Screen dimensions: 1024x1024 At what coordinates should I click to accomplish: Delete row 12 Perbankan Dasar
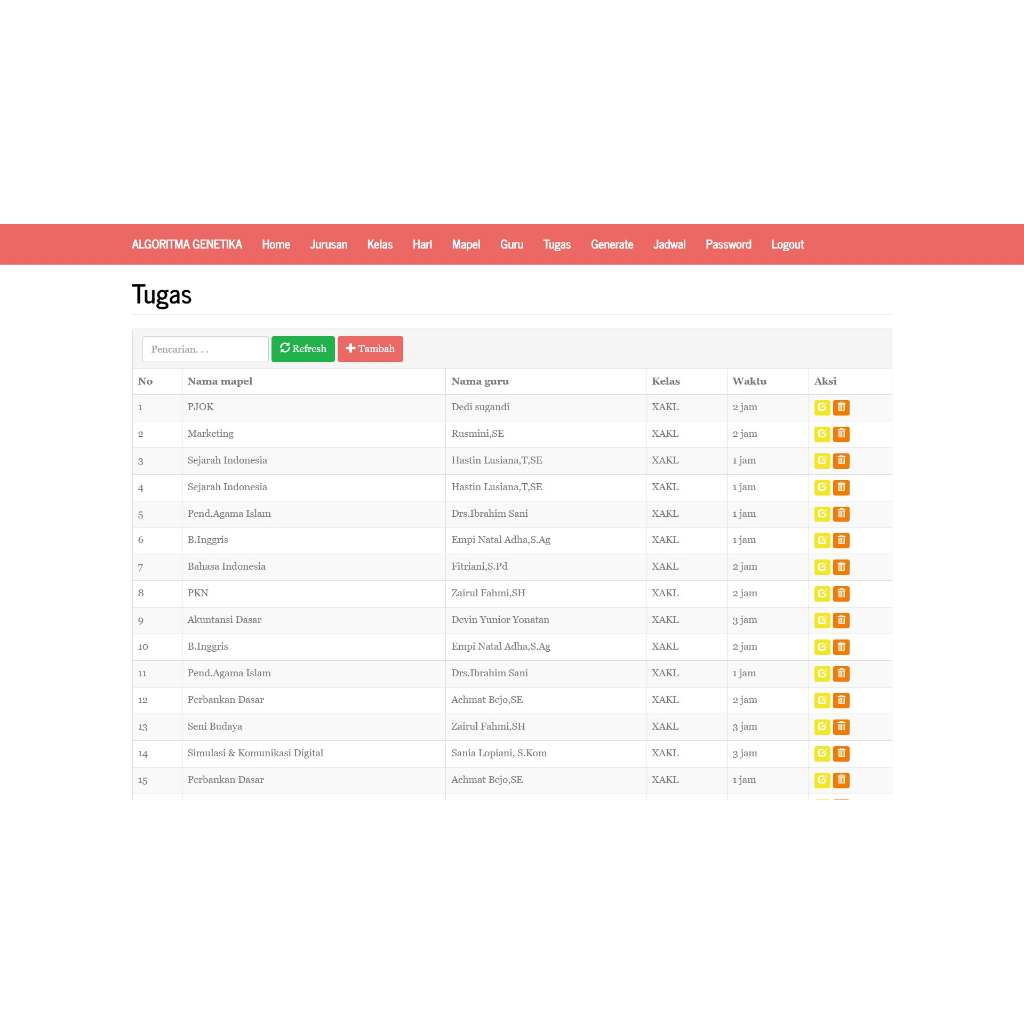click(841, 700)
